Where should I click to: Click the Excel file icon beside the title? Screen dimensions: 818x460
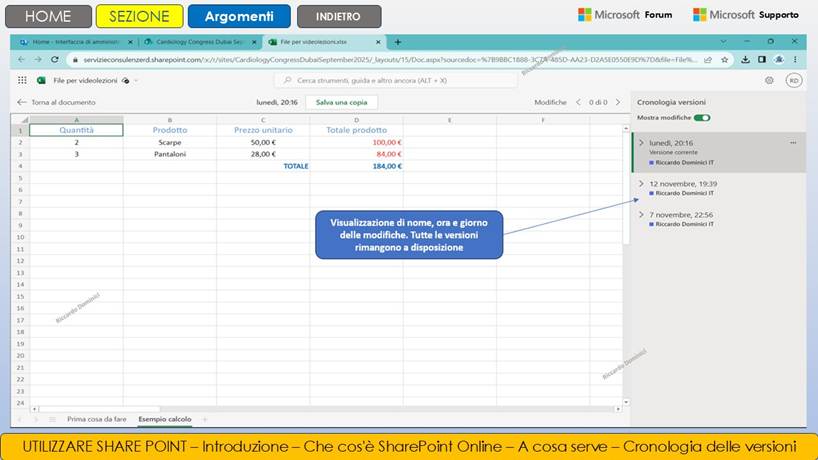41,80
